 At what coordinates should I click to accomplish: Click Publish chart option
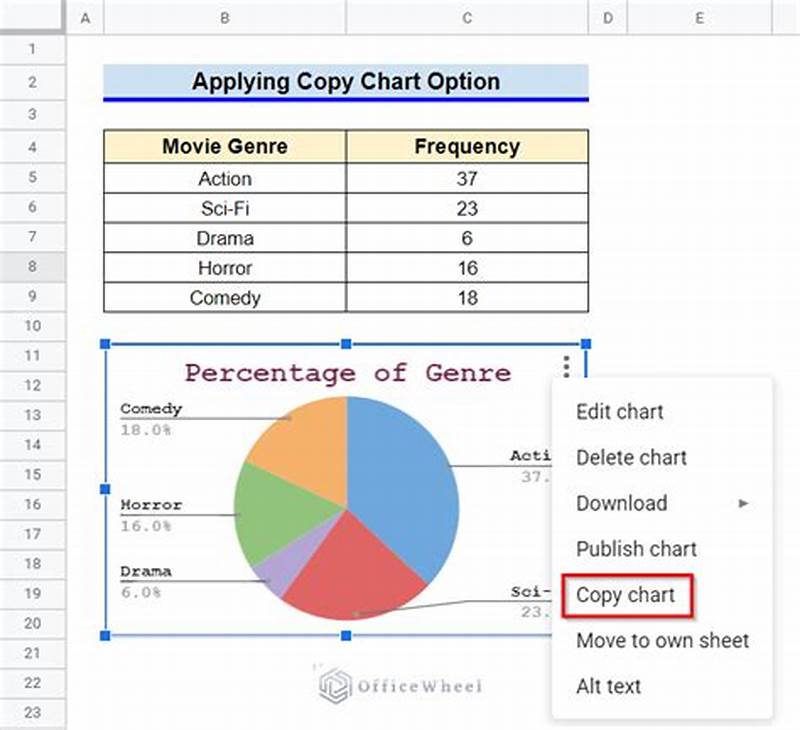pyautogui.click(x=637, y=549)
